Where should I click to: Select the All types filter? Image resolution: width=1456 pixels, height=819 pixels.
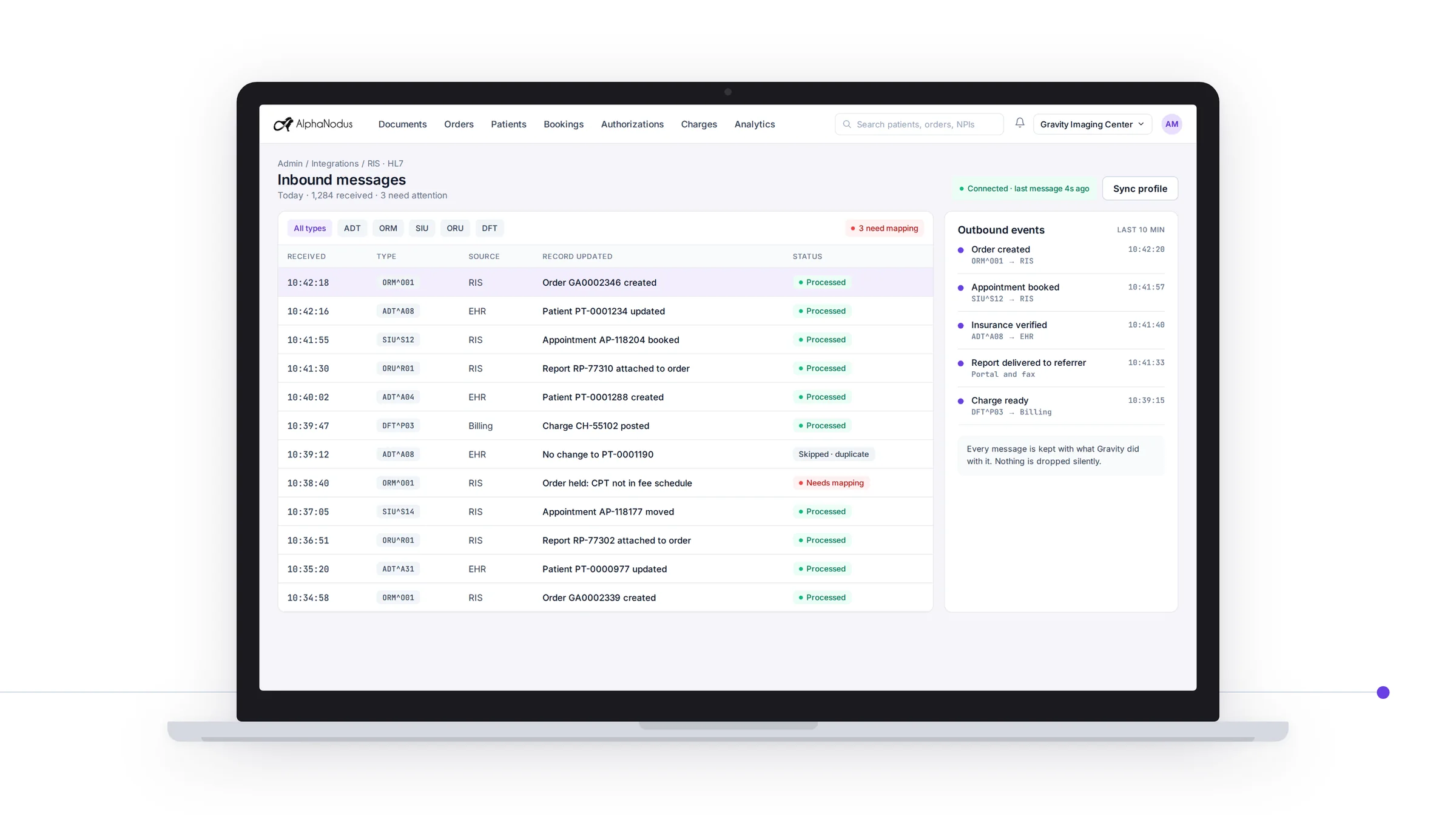click(309, 228)
